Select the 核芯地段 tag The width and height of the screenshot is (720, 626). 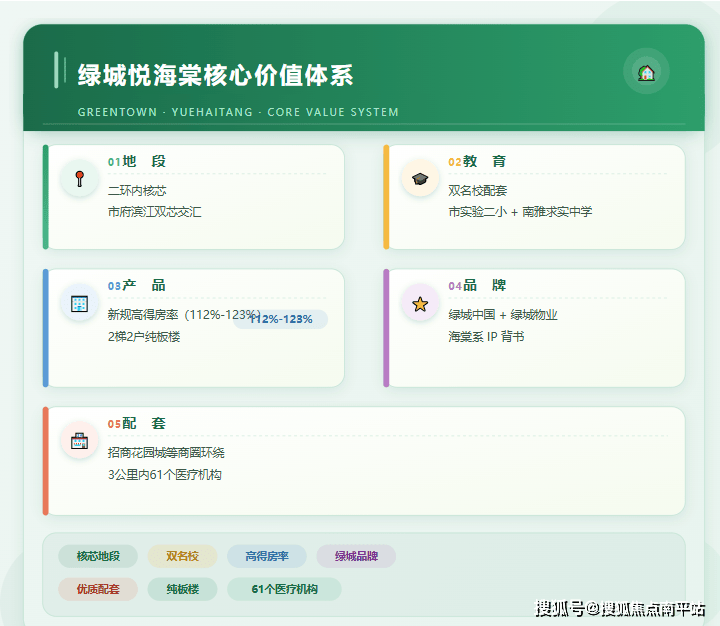point(98,556)
